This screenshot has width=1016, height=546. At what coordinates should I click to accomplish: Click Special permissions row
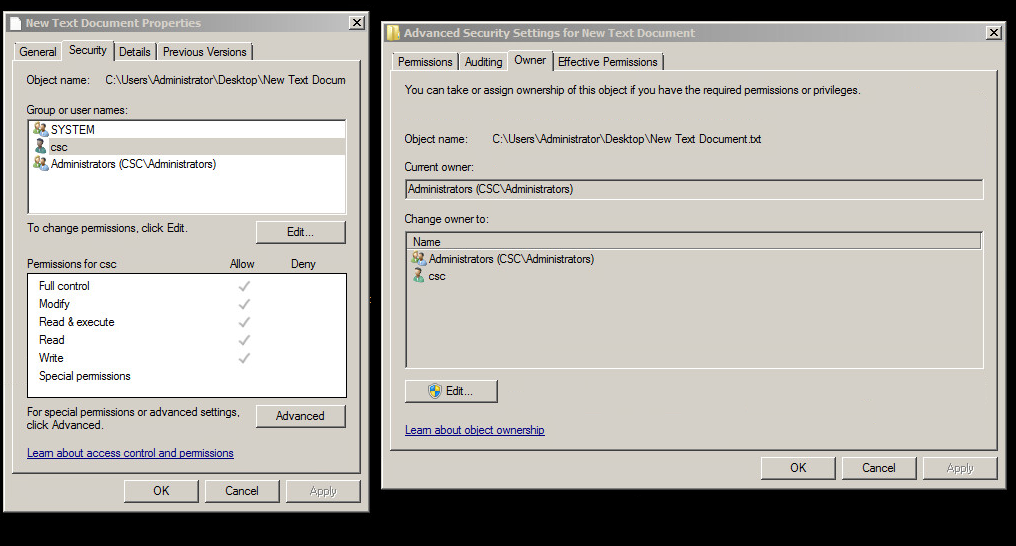[x=187, y=376]
